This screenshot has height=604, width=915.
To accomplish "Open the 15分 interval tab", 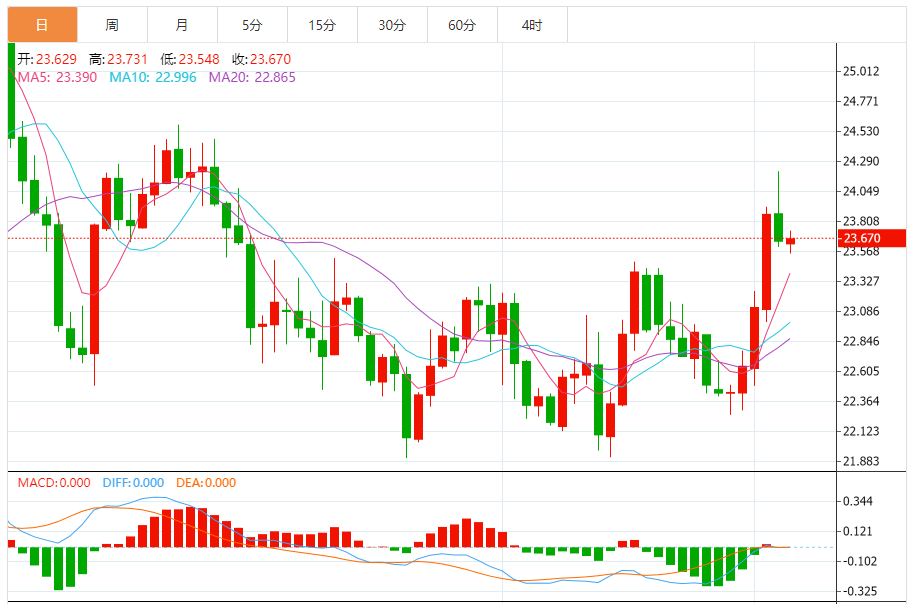I will coord(322,25).
